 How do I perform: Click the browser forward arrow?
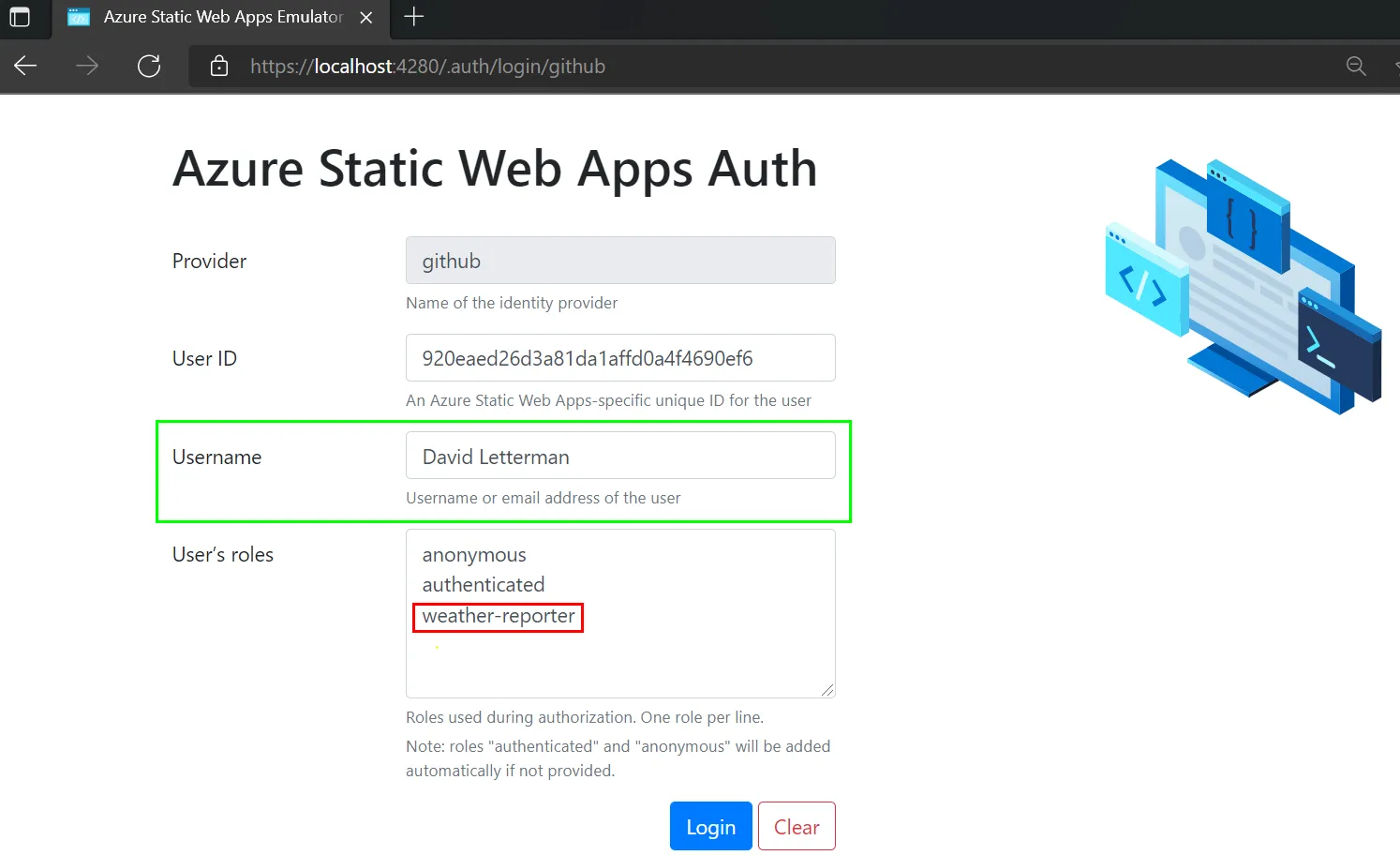click(87, 66)
